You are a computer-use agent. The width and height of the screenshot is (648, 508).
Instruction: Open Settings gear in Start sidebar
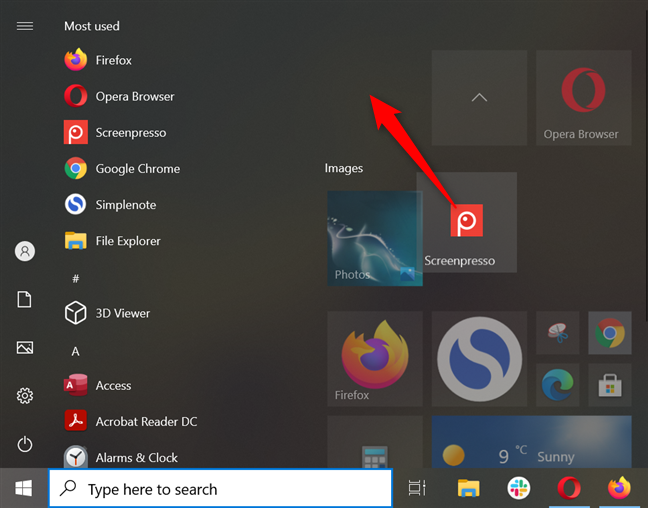(25, 396)
